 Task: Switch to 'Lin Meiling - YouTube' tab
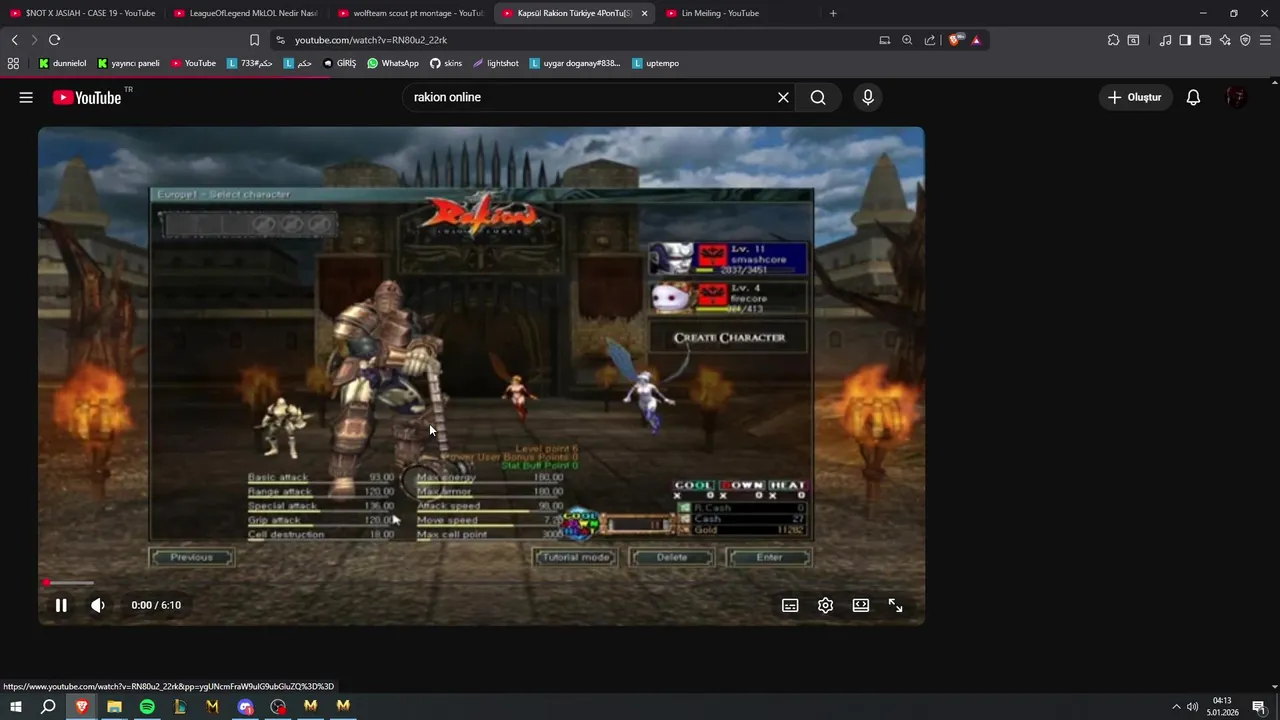[738, 13]
